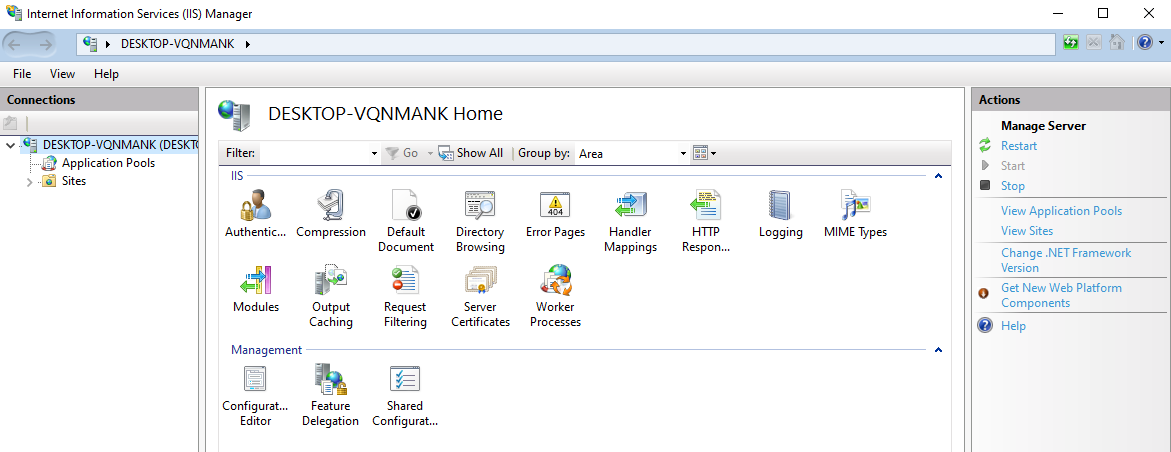Open Handler Mappings
The width and height of the screenshot is (1171, 452).
[x=630, y=220]
